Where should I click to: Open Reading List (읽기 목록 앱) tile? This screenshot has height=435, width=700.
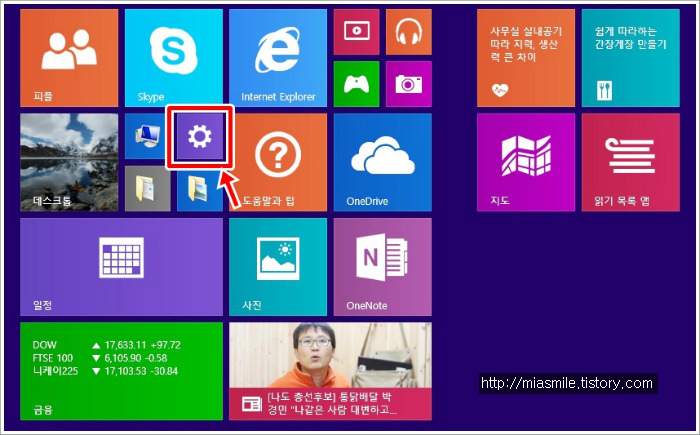click(630, 162)
